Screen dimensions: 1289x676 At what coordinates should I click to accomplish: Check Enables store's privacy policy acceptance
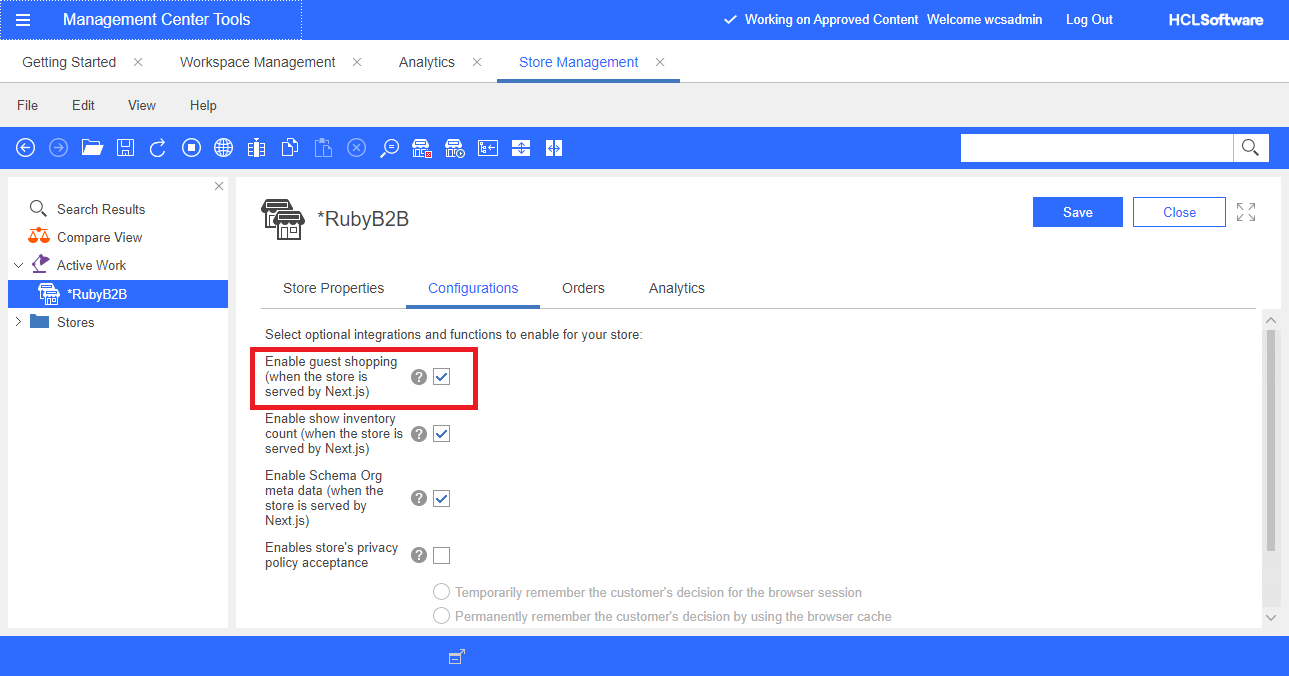441,555
